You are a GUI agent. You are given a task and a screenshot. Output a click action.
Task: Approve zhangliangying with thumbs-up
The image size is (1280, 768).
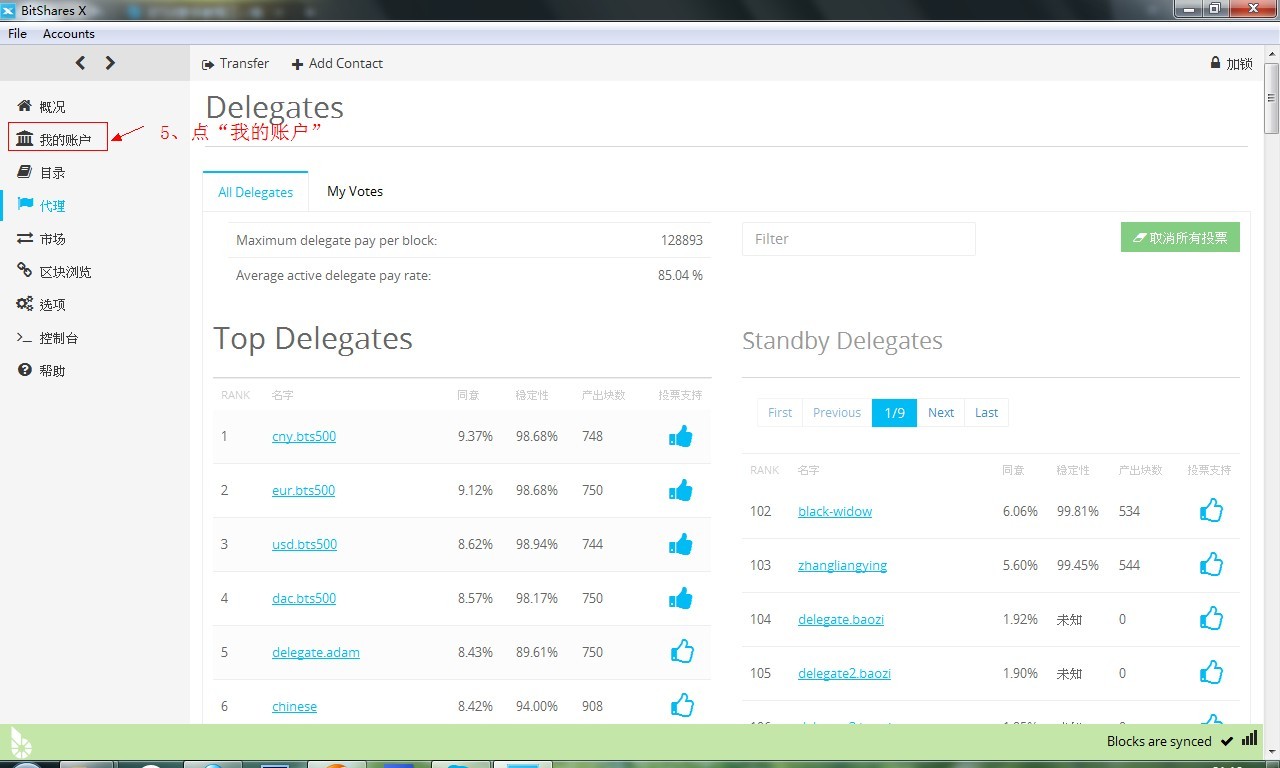pyautogui.click(x=1211, y=564)
